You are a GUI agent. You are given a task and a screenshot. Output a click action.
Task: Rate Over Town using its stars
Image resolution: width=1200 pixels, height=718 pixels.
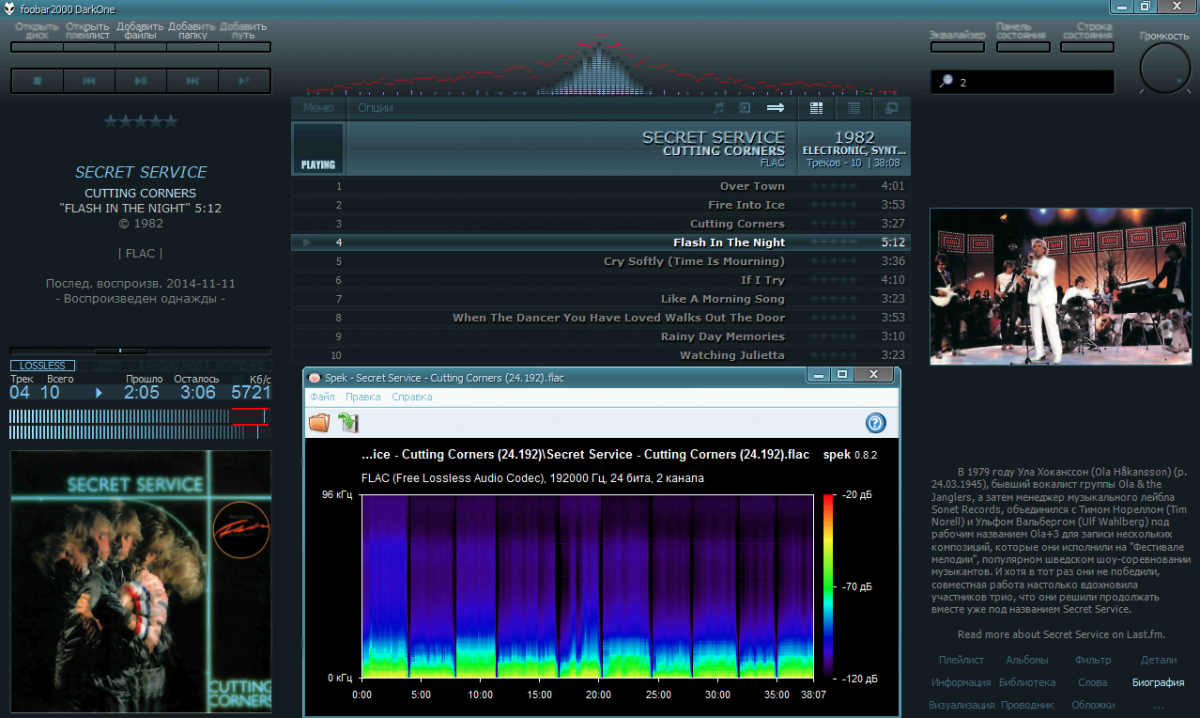[x=834, y=186]
